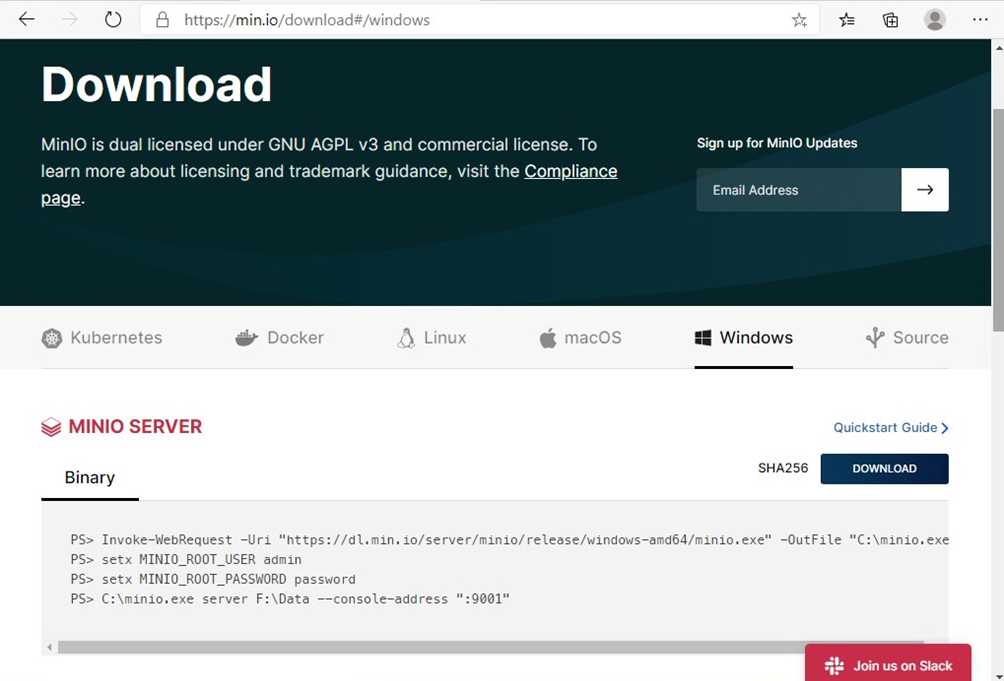Click the page scroll-up arrow
Viewport: 1004px width, 681px height.
pyautogui.click(x=998, y=47)
